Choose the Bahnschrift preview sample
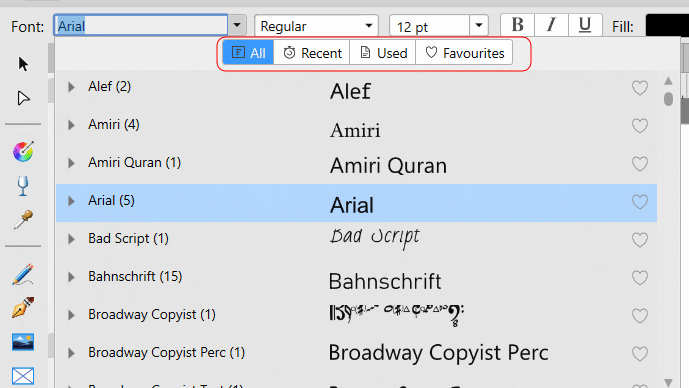Viewport: 689px width, 388px height. (x=385, y=281)
